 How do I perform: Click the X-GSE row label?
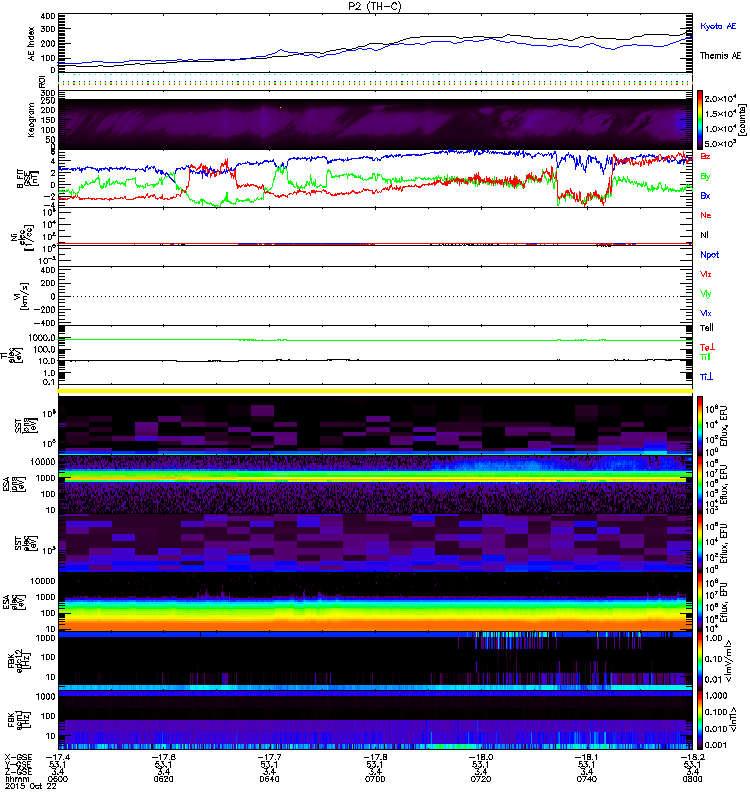point(18,757)
